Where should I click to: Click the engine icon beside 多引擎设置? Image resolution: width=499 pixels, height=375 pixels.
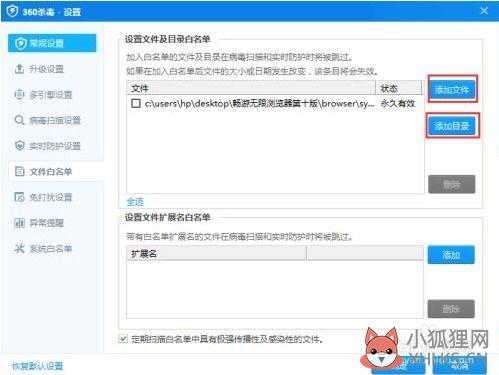20,95
